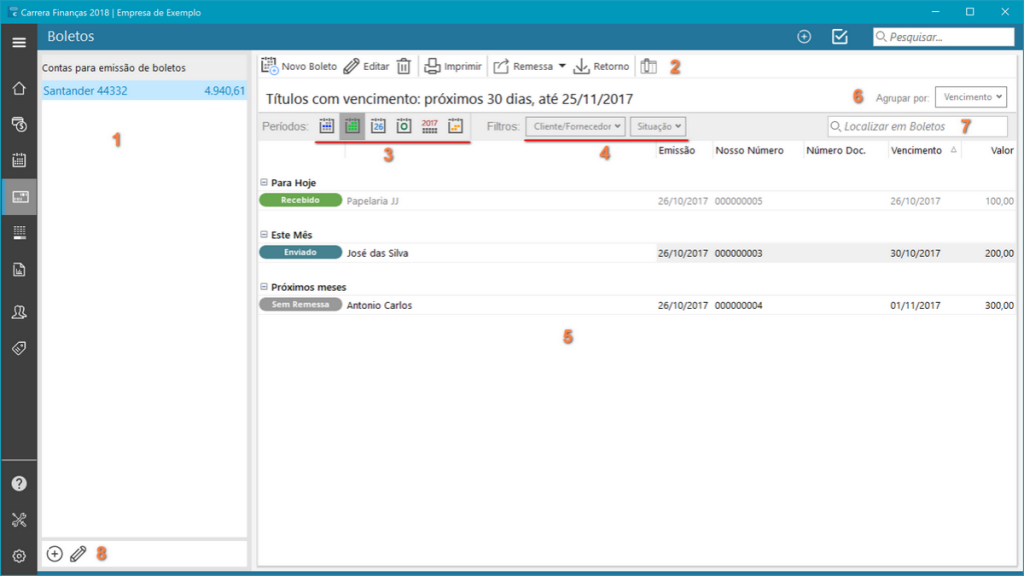Select the 2017 year period filter

click(429, 126)
